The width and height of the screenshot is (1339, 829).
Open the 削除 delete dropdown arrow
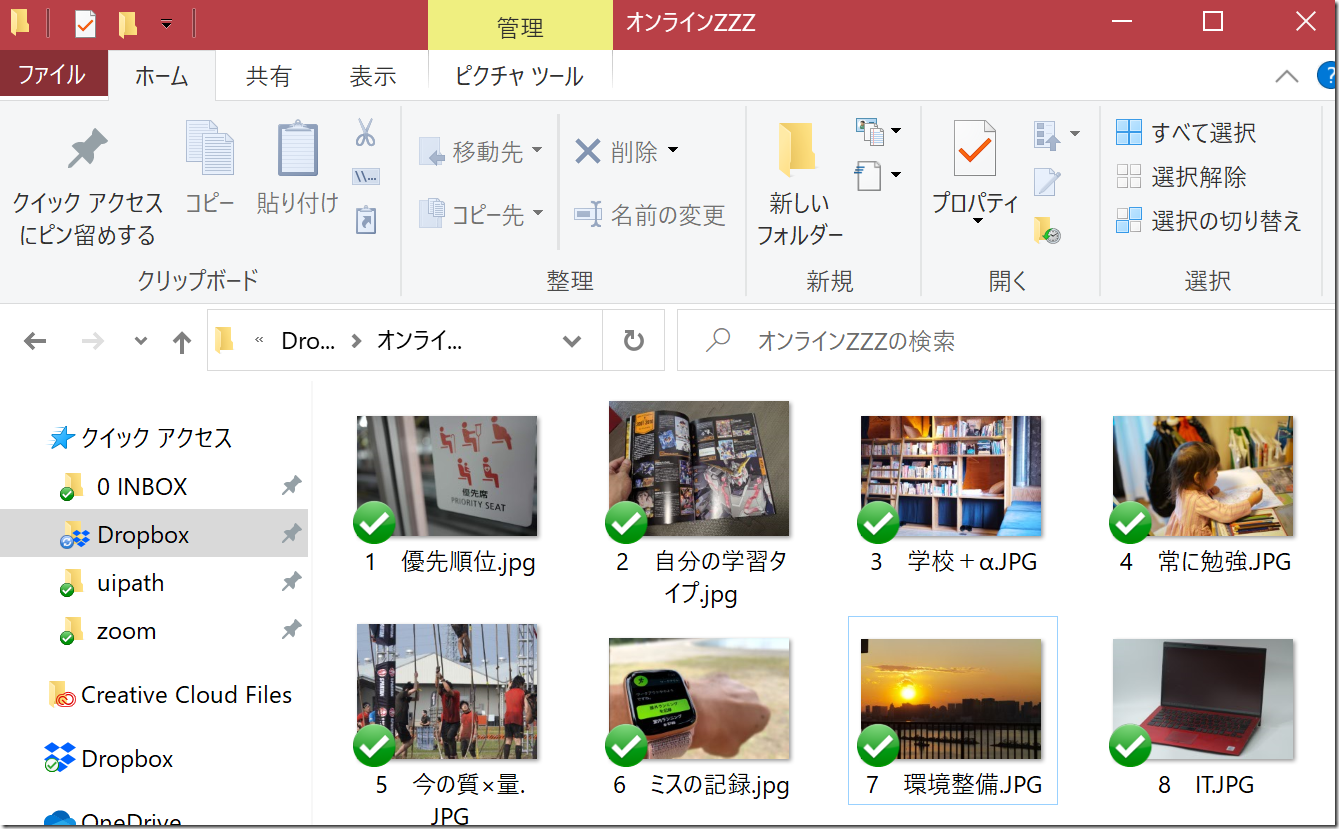(673, 151)
